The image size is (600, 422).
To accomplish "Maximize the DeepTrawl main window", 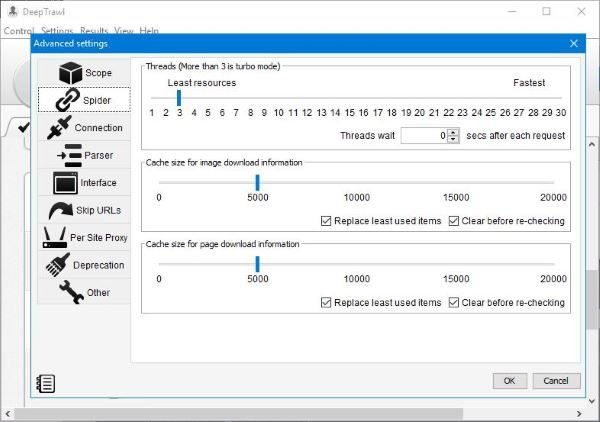I will [546, 11].
